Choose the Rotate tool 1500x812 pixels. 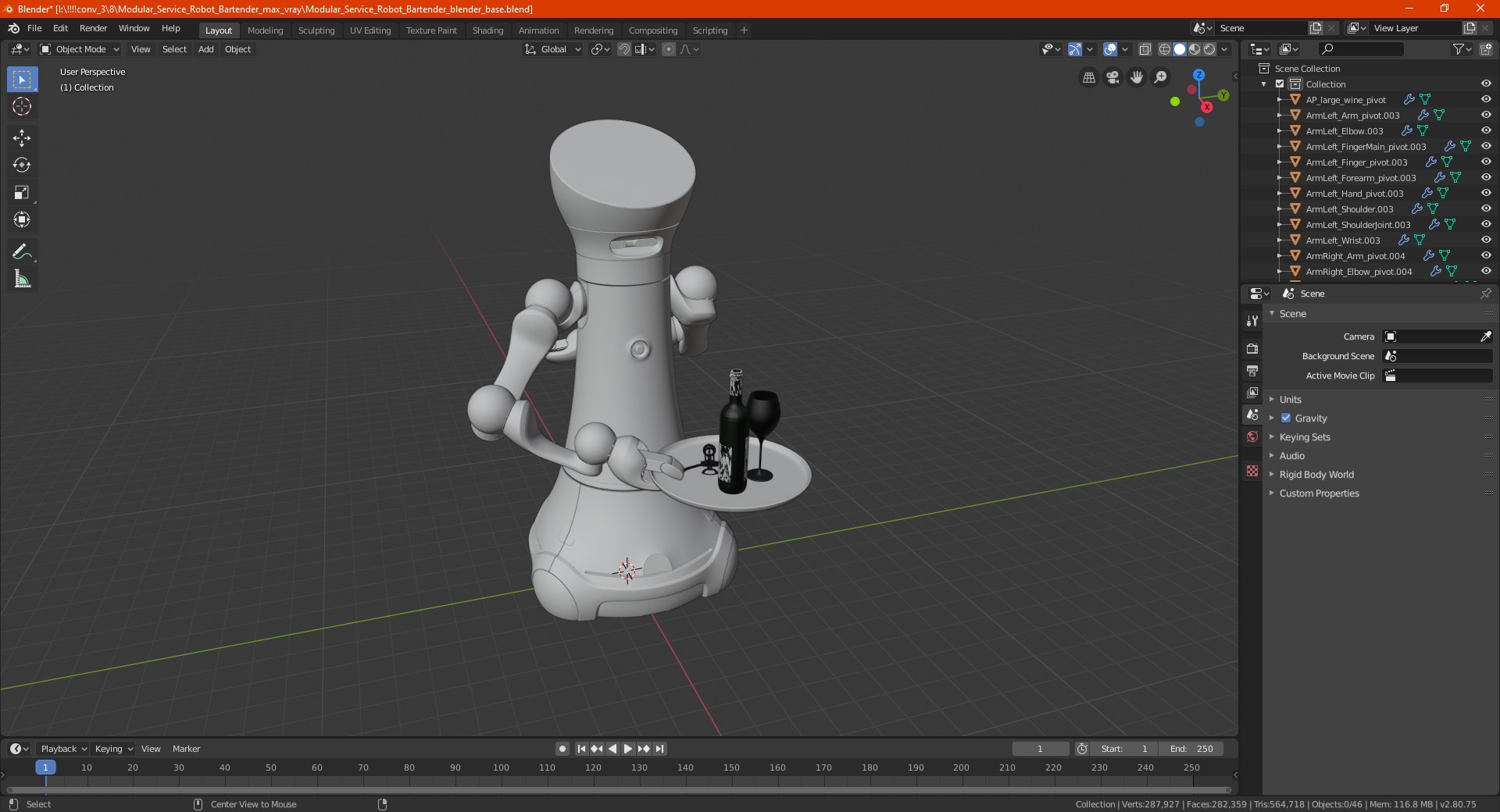(x=22, y=165)
